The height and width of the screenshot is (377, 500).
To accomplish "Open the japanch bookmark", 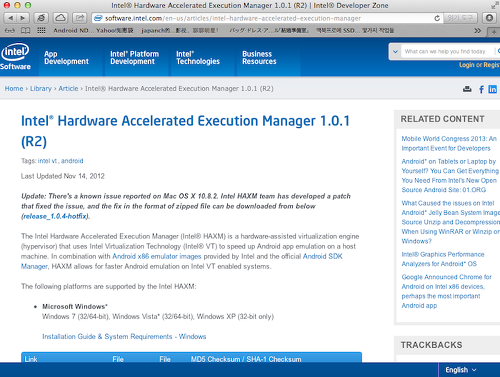I will [180, 31].
